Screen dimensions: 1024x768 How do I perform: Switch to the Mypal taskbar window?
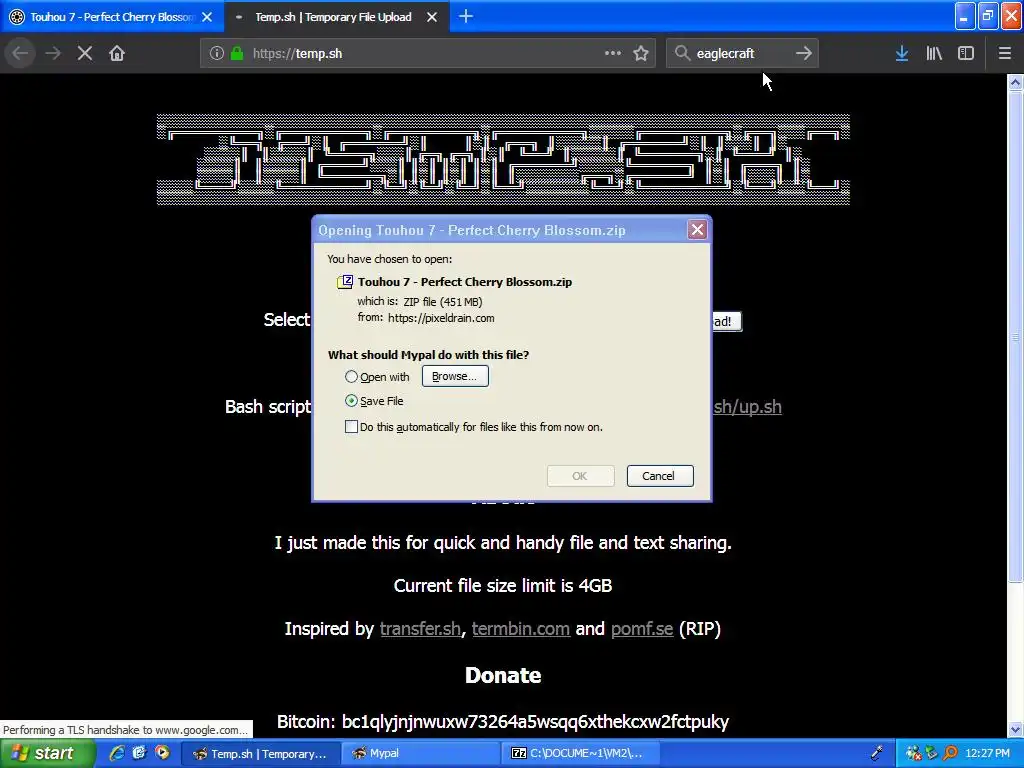click(421, 754)
